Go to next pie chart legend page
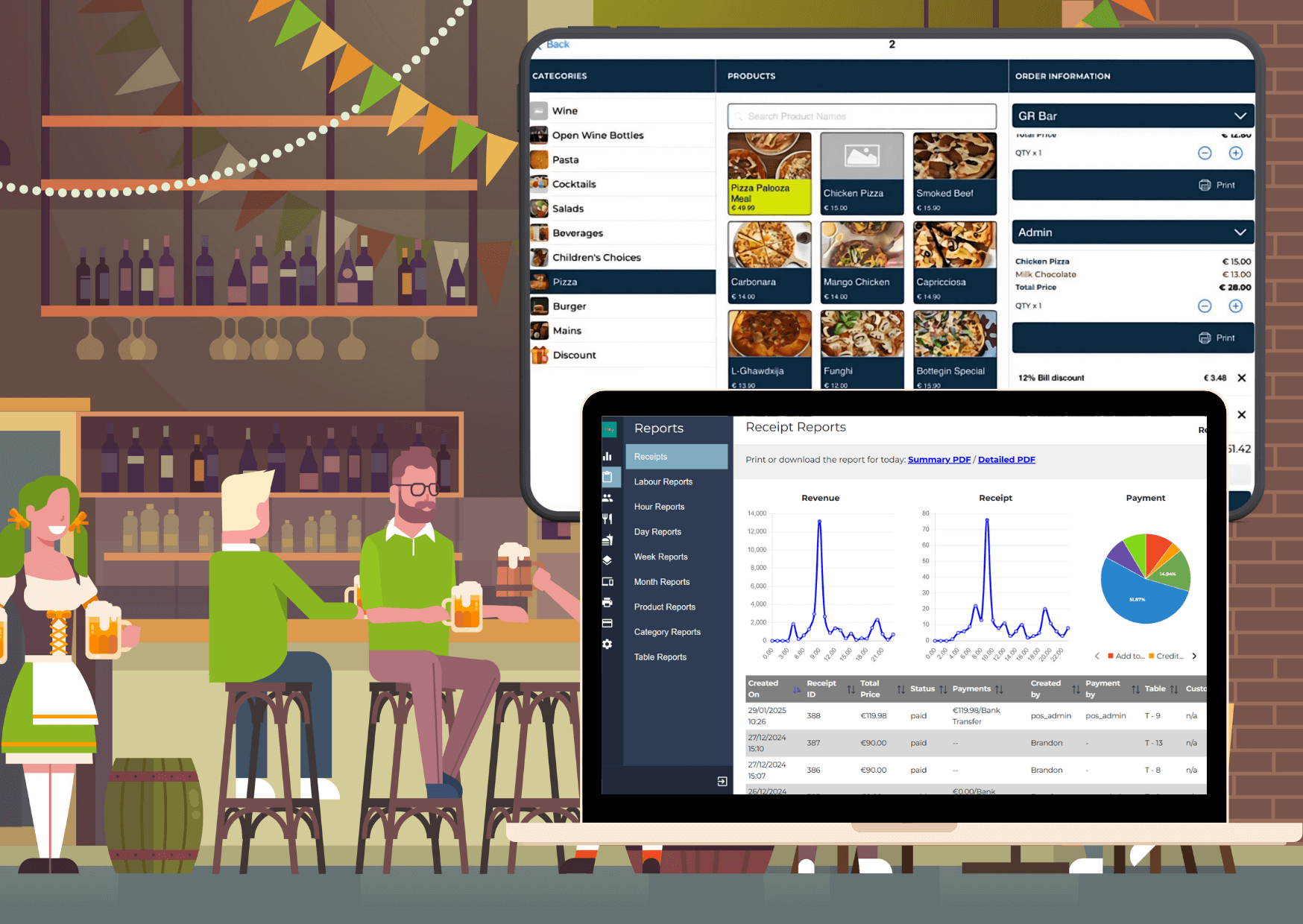This screenshot has height=924, width=1303. (x=1194, y=656)
